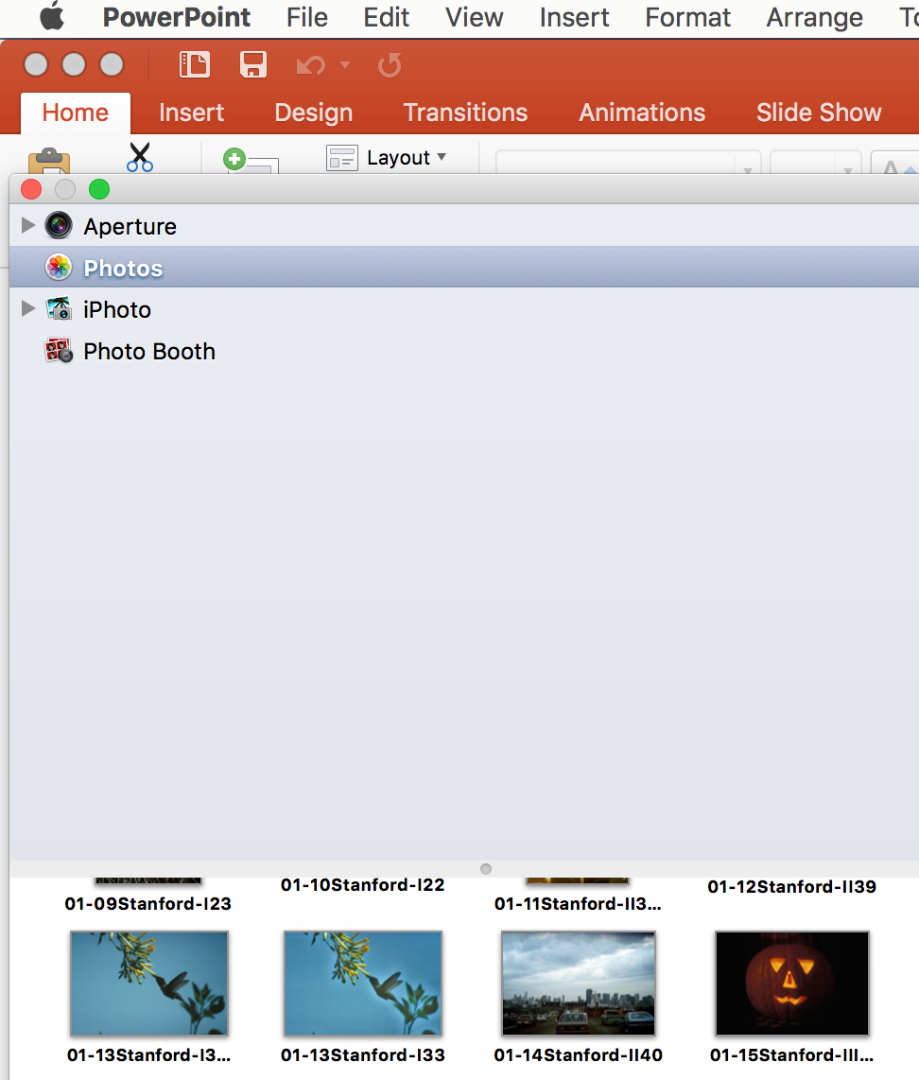Switch to the Slide Show ribbon tab
Screen dimensions: 919x1080
point(818,112)
